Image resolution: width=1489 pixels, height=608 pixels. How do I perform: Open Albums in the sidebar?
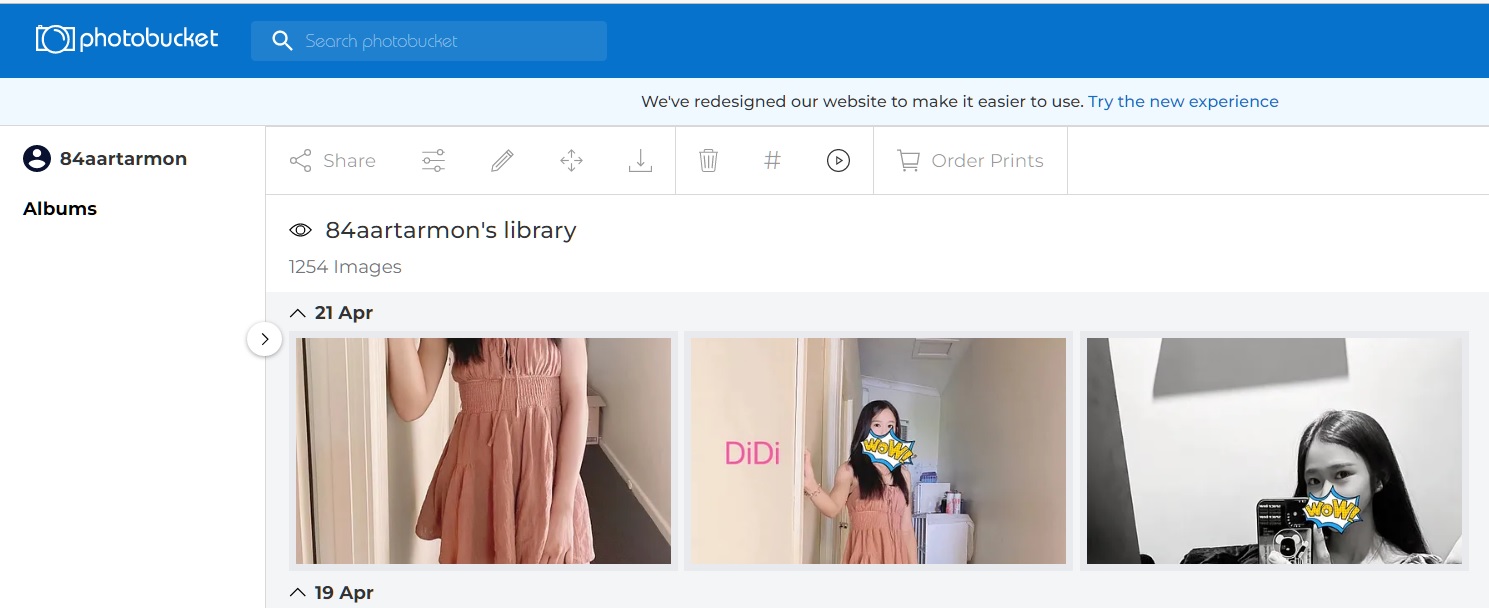tap(60, 209)
